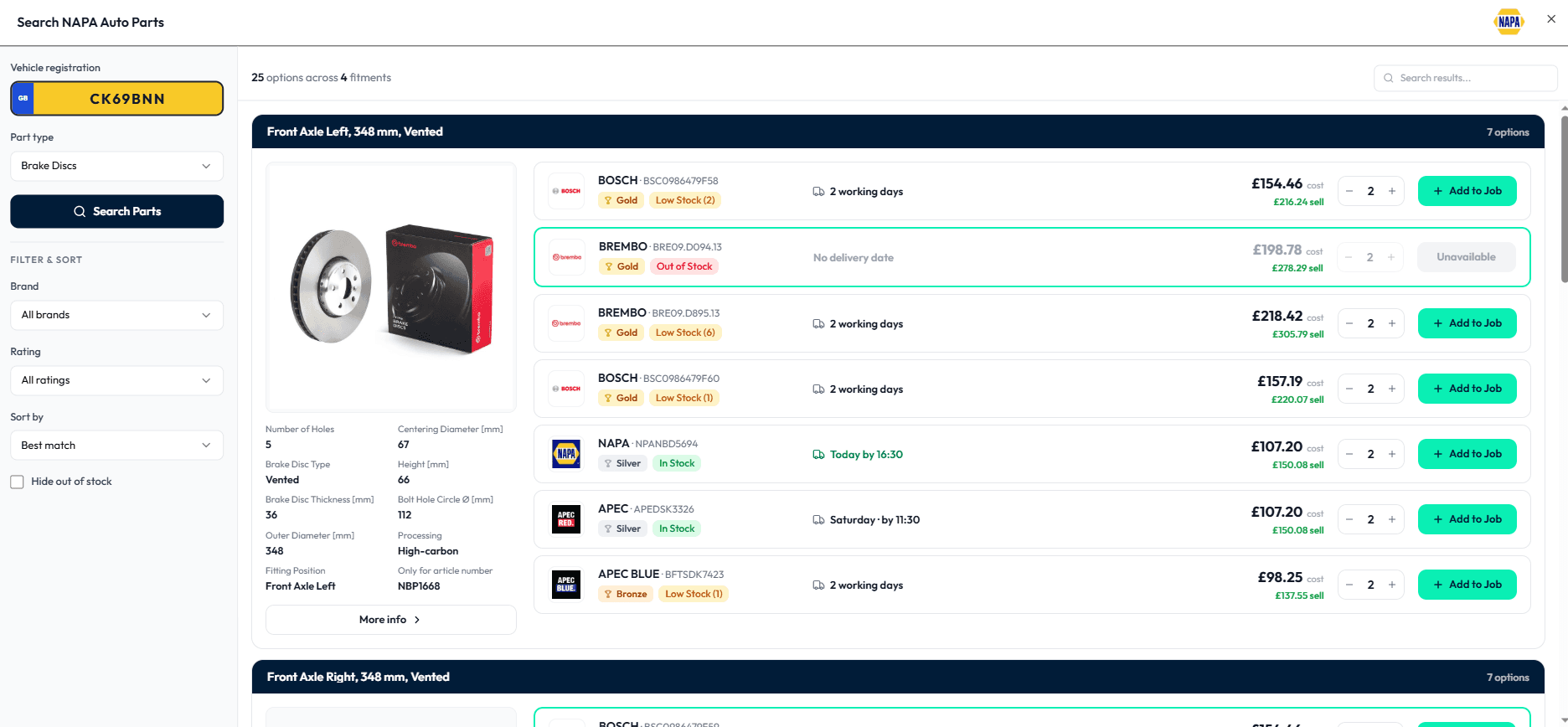Image resolution: width=1568 pixels, height=727 pixels.
Task: Click the results vertical scrollbar
Action: click(1563, 201)
